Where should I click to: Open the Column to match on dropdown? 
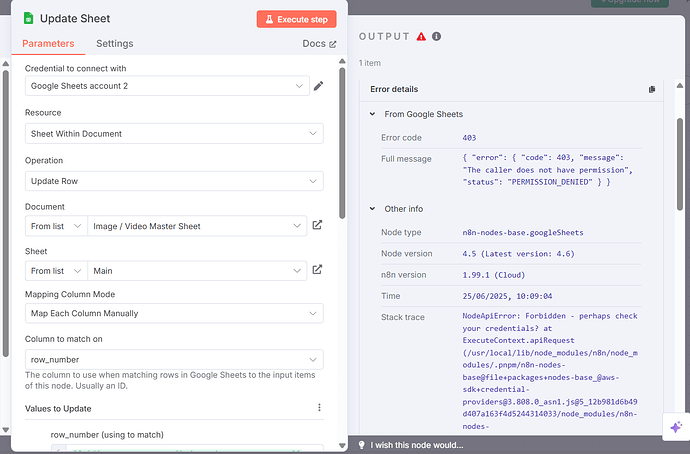point(174,359)
